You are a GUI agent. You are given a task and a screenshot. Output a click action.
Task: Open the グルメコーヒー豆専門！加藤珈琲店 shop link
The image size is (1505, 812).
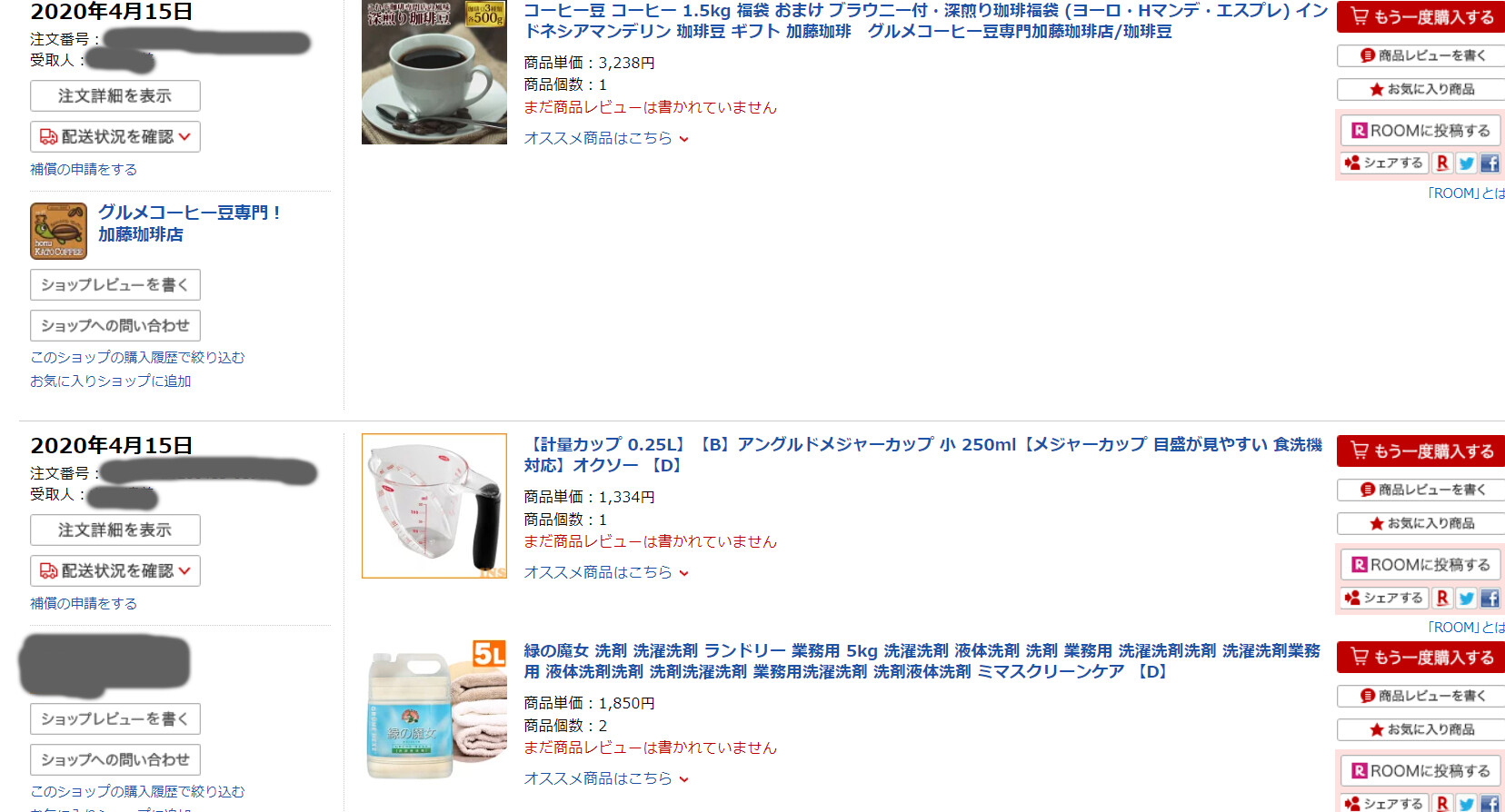[x=189, y=223]
